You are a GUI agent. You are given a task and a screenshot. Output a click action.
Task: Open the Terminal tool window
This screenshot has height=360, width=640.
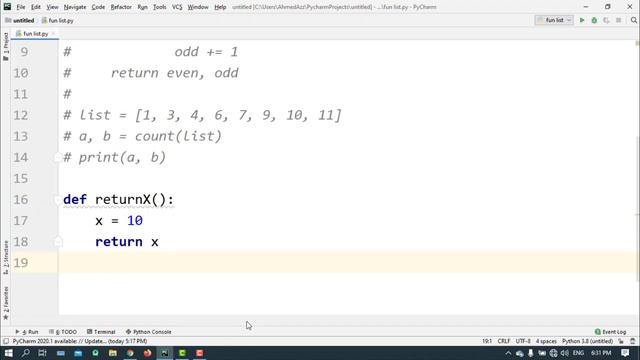[101, 332]
